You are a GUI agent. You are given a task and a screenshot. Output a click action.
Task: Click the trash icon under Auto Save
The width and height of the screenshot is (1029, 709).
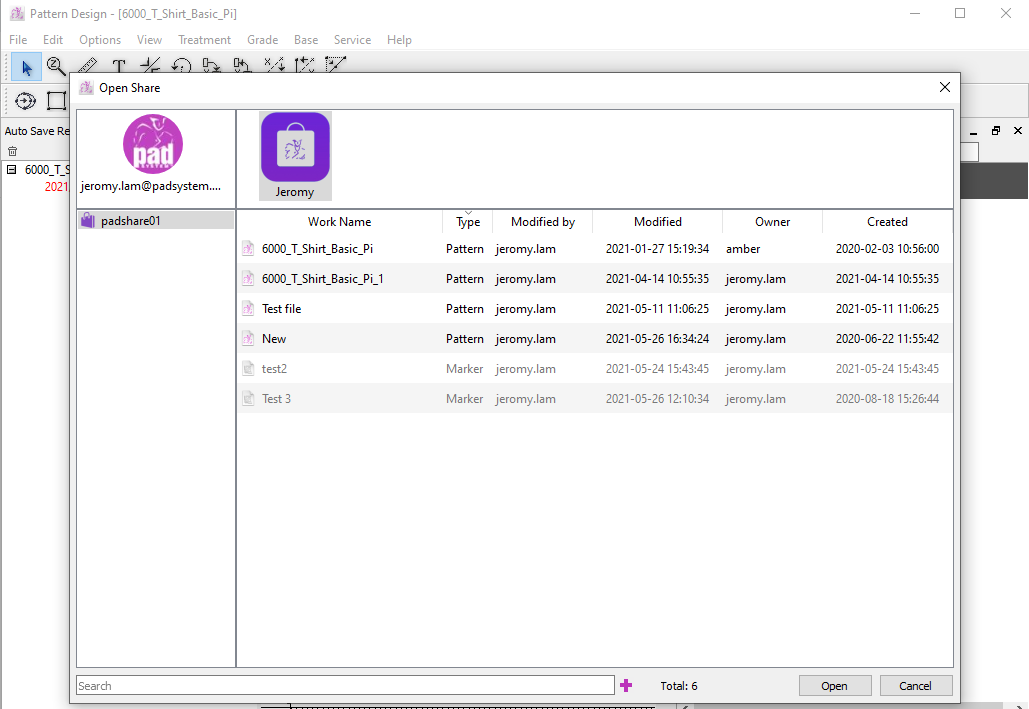12,151
